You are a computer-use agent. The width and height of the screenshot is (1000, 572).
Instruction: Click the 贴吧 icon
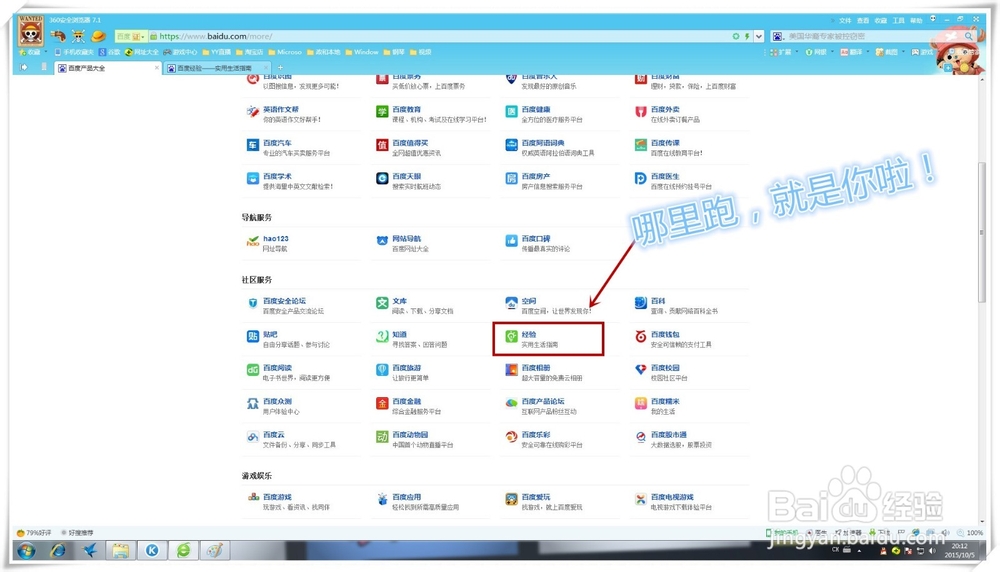(x=253, y=337)
